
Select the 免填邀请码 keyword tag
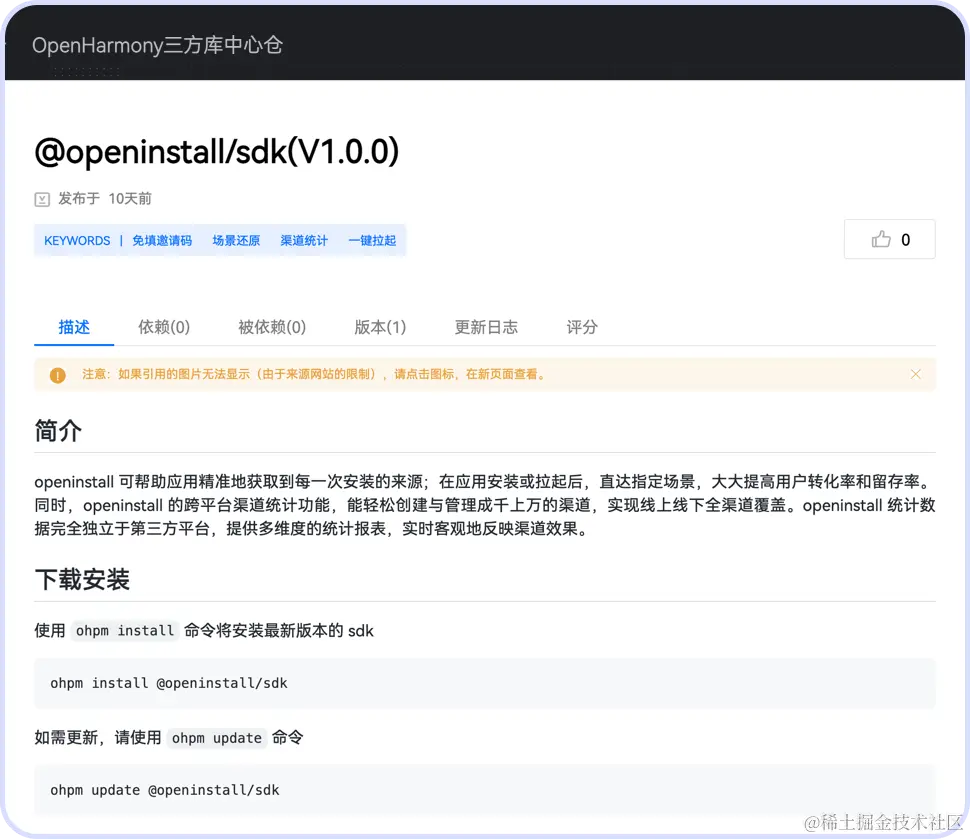(162, 241)
